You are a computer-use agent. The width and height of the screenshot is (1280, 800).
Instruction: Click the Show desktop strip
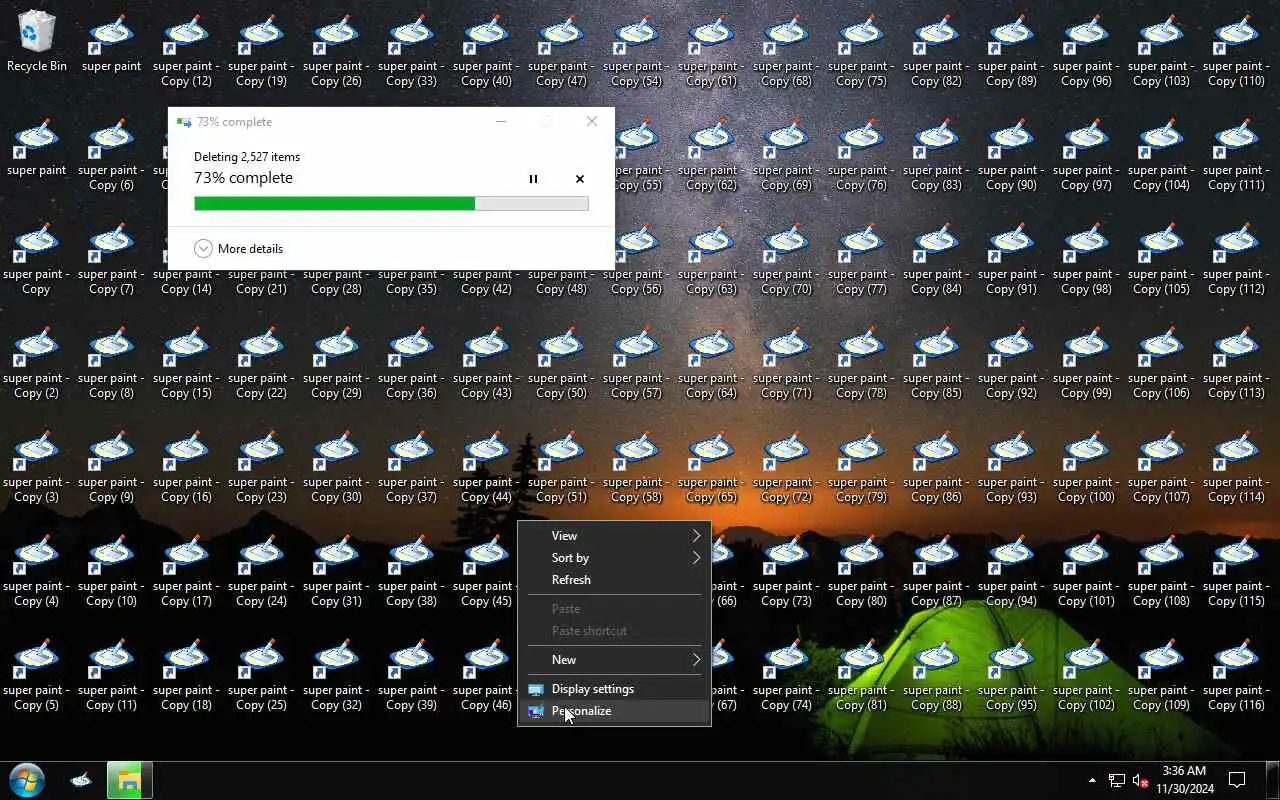pos(1274,780)
